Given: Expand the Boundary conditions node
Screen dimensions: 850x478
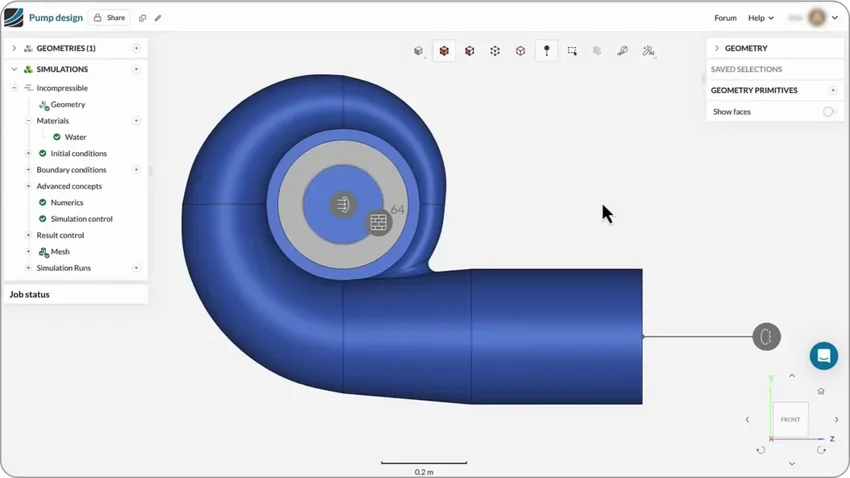Looking at the screenshot, I should [x=28, y=170].
